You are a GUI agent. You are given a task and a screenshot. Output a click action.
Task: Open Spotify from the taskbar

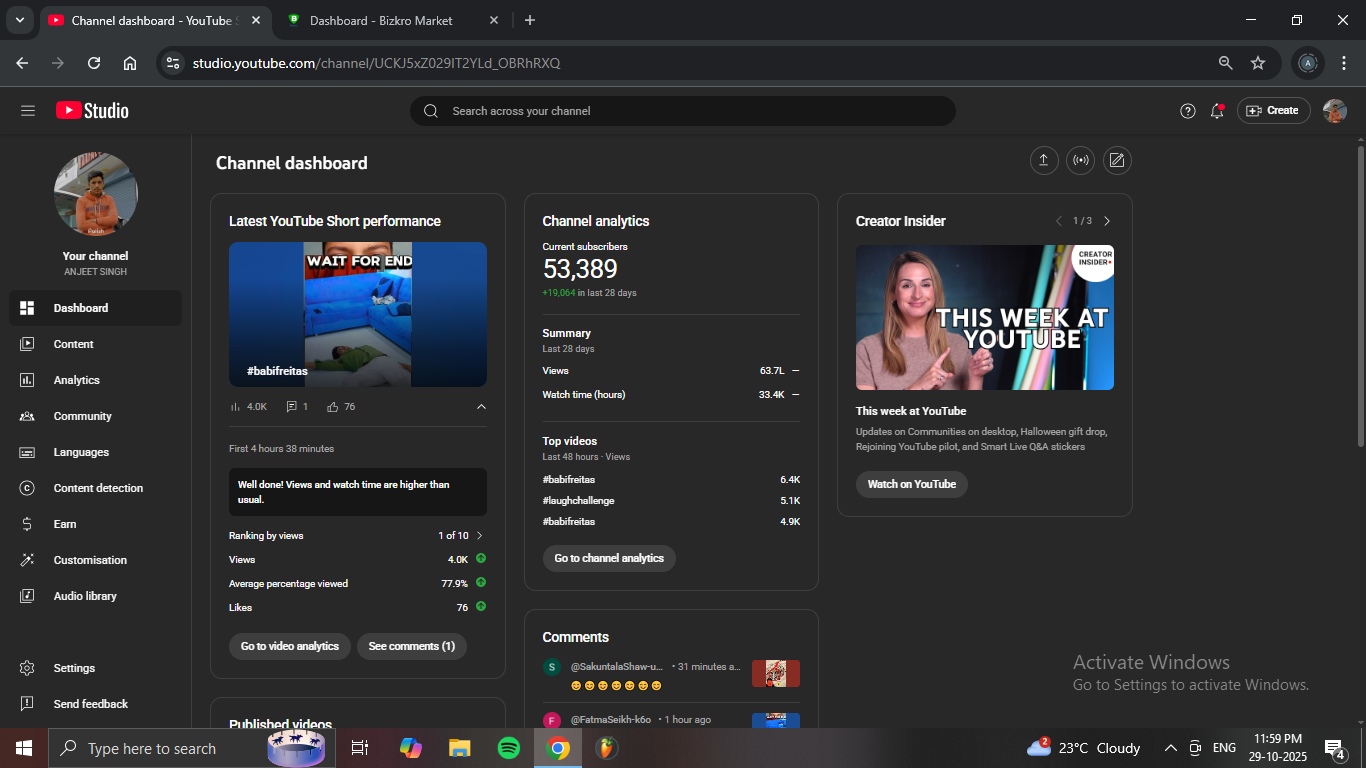tap(509, 748)
